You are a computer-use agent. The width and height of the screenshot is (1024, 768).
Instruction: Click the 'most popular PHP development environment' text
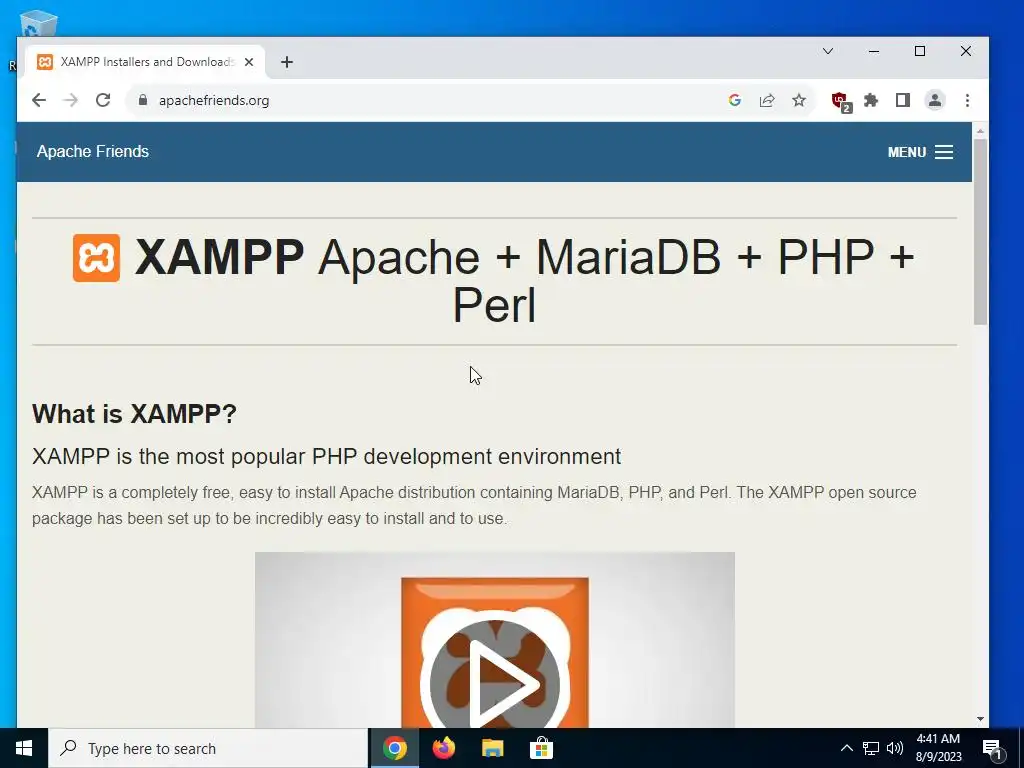(x=398, y=456)
